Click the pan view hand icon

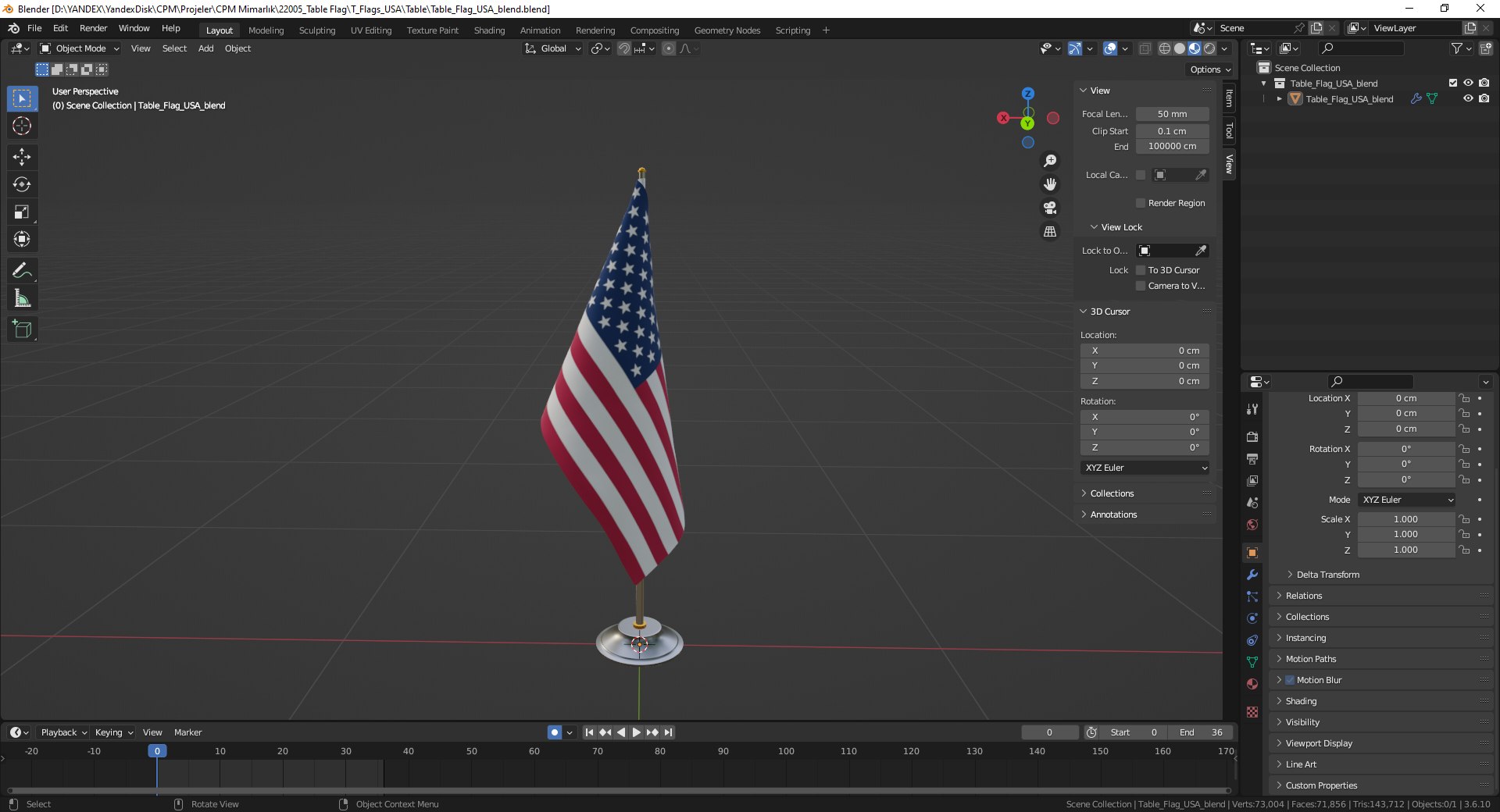click(1050, 184)
